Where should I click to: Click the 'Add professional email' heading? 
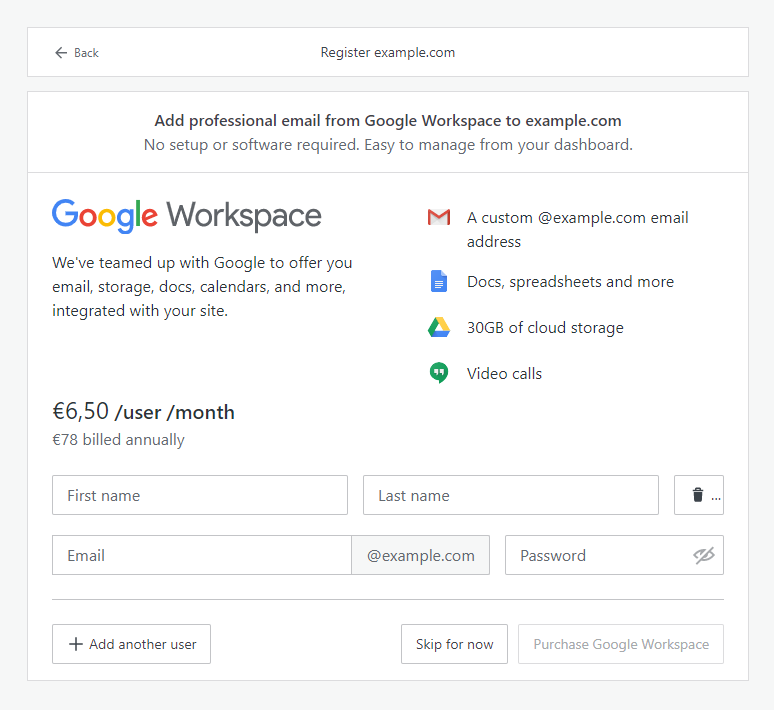coord(387,120)
